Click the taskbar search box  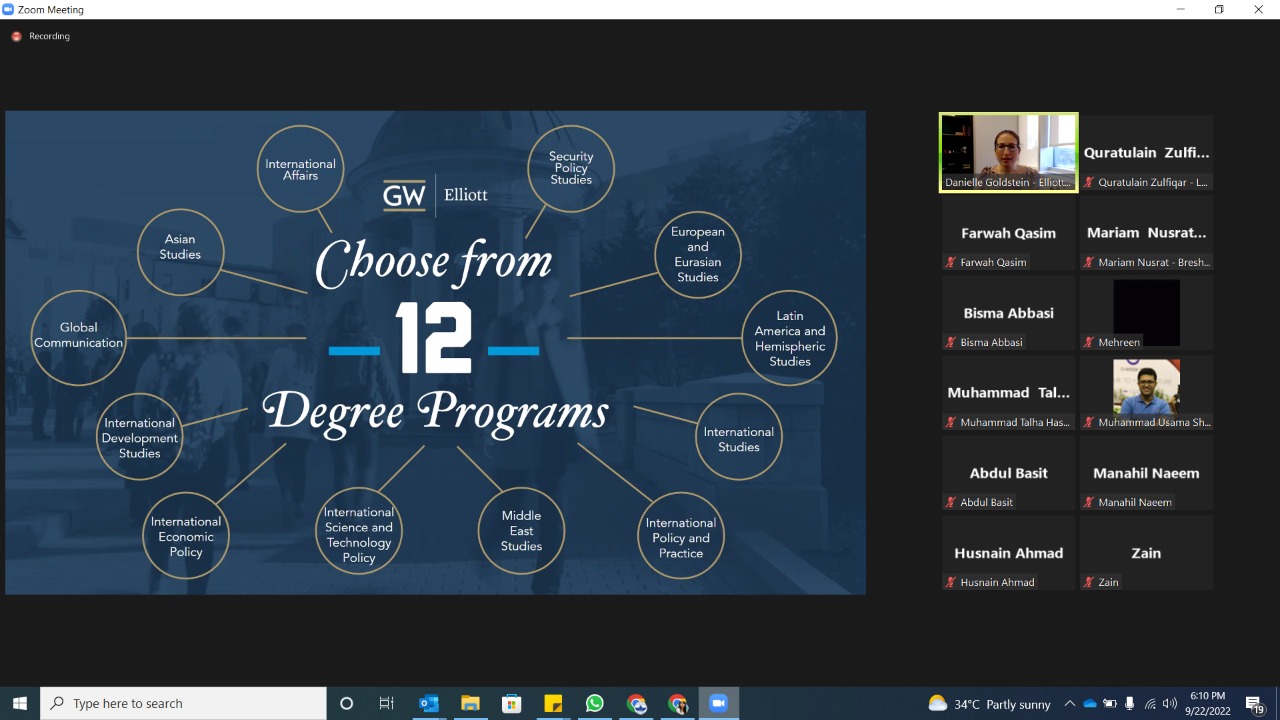(x=184, y=704)
